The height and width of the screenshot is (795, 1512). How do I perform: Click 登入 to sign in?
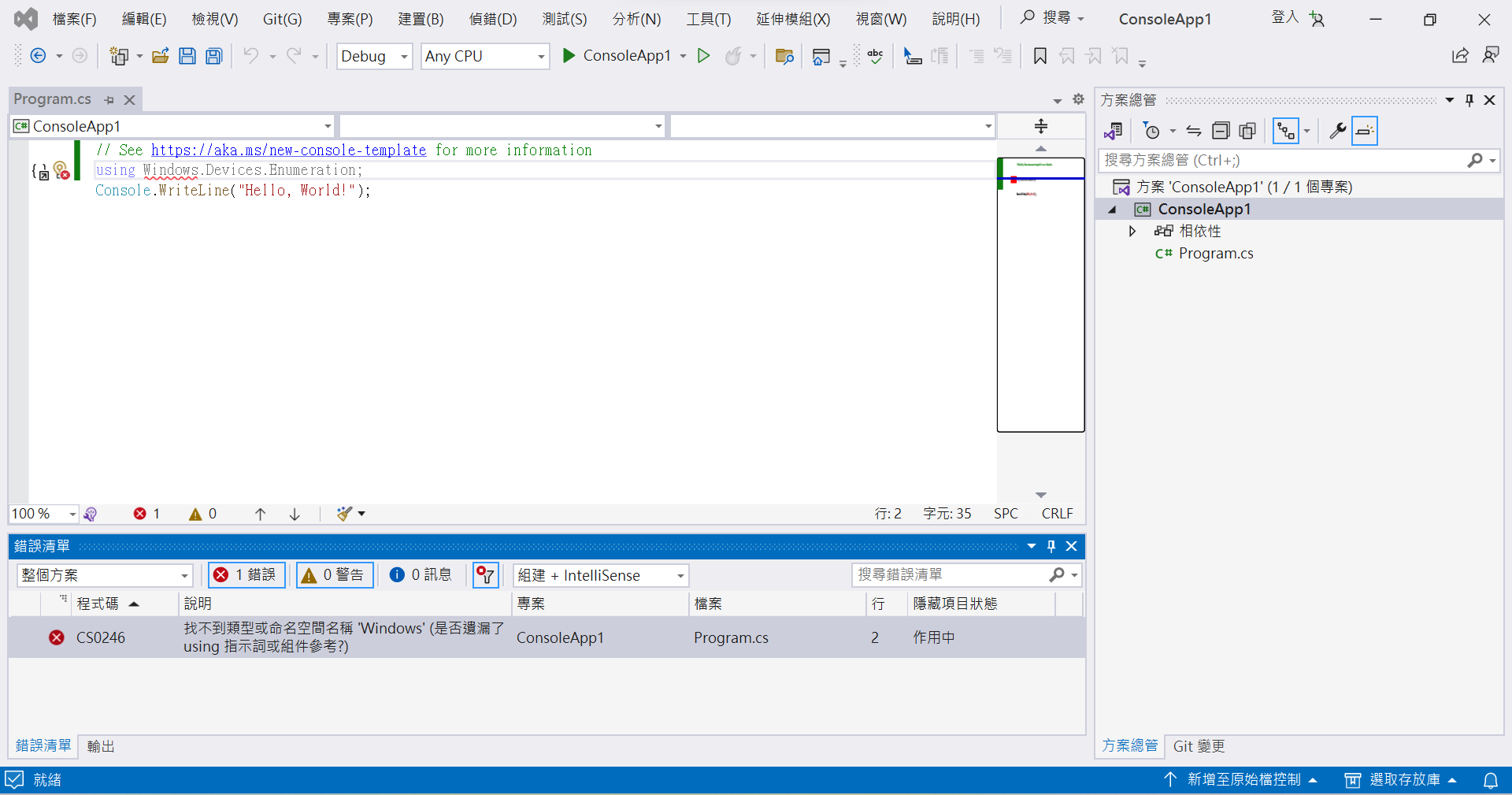pos(1285,17)
